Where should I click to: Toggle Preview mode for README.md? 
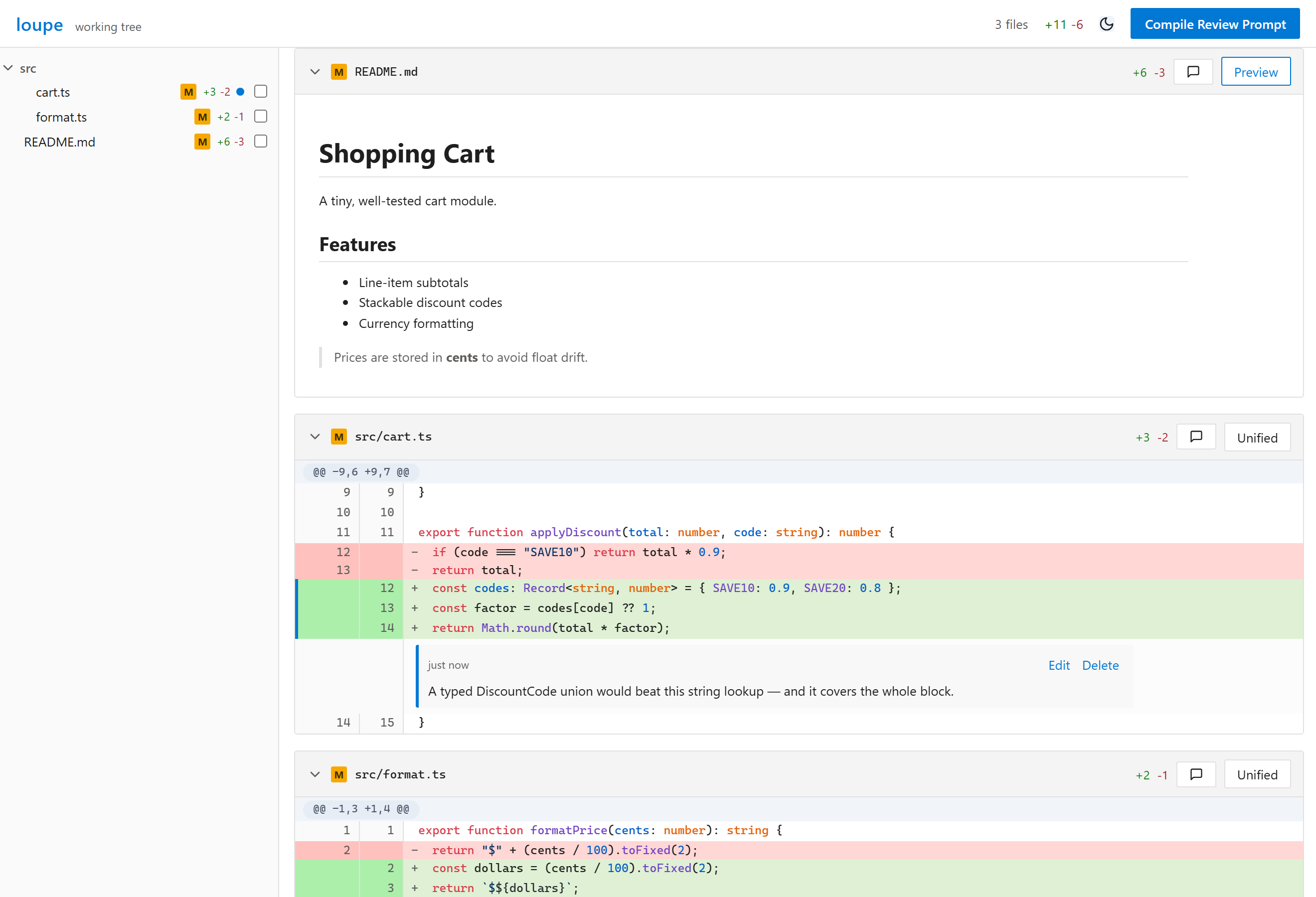(1255, 72)
